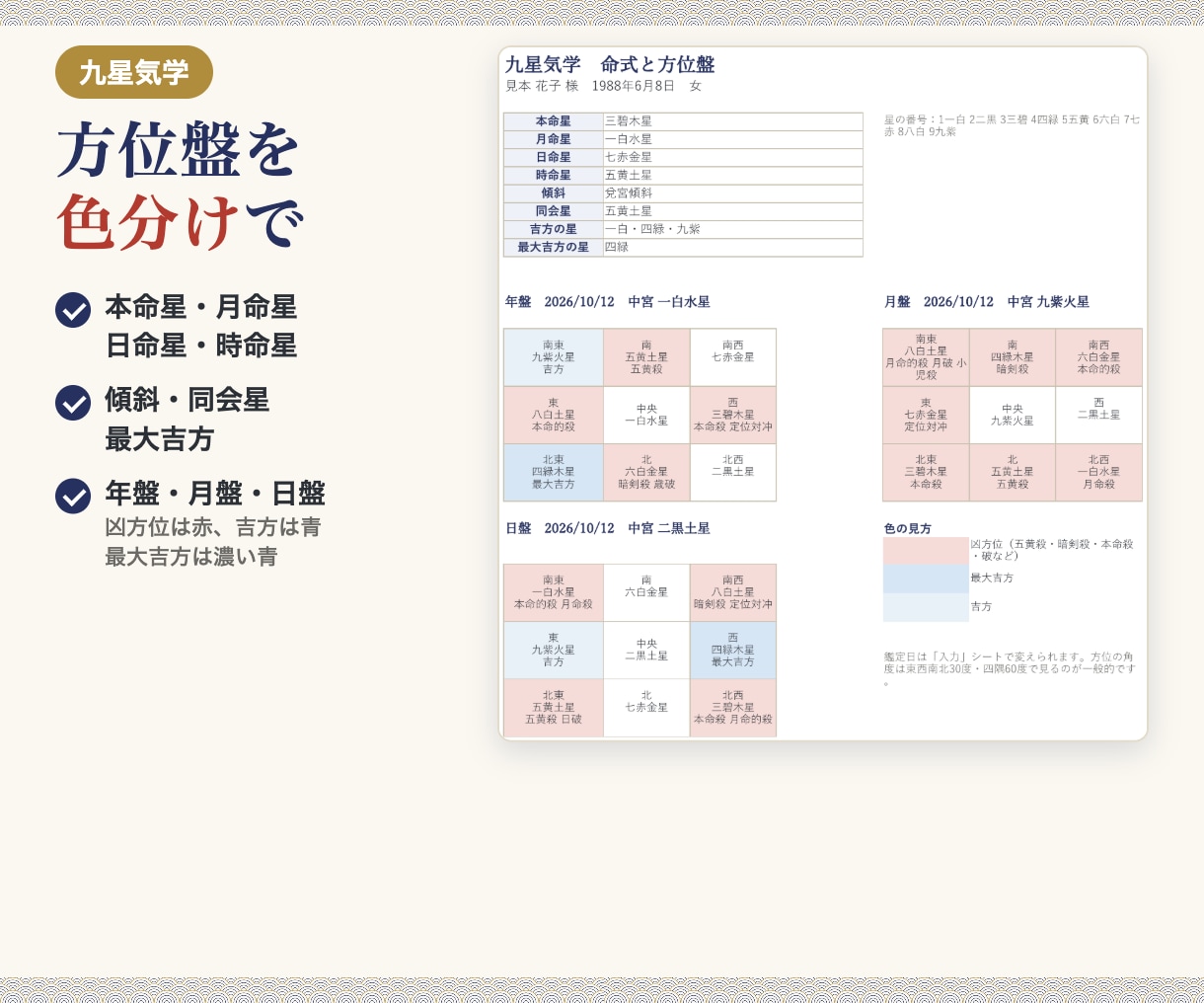Select 年盤 cell 東 八白土星 本命的殺
The height and width of the screenshot is (1003, 1204).
coord(554,415)
